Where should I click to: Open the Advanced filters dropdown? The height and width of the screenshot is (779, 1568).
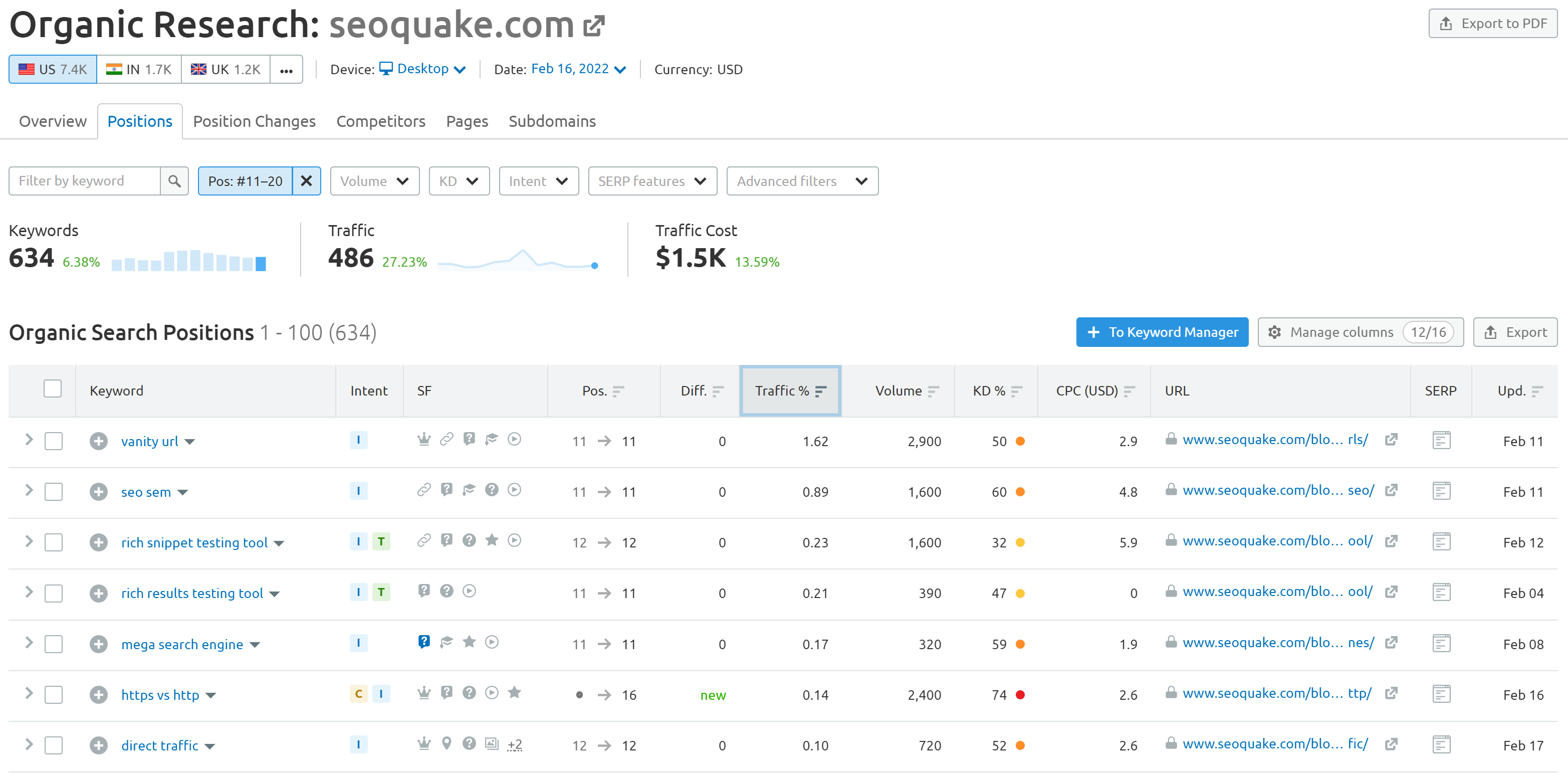(802, 181)
